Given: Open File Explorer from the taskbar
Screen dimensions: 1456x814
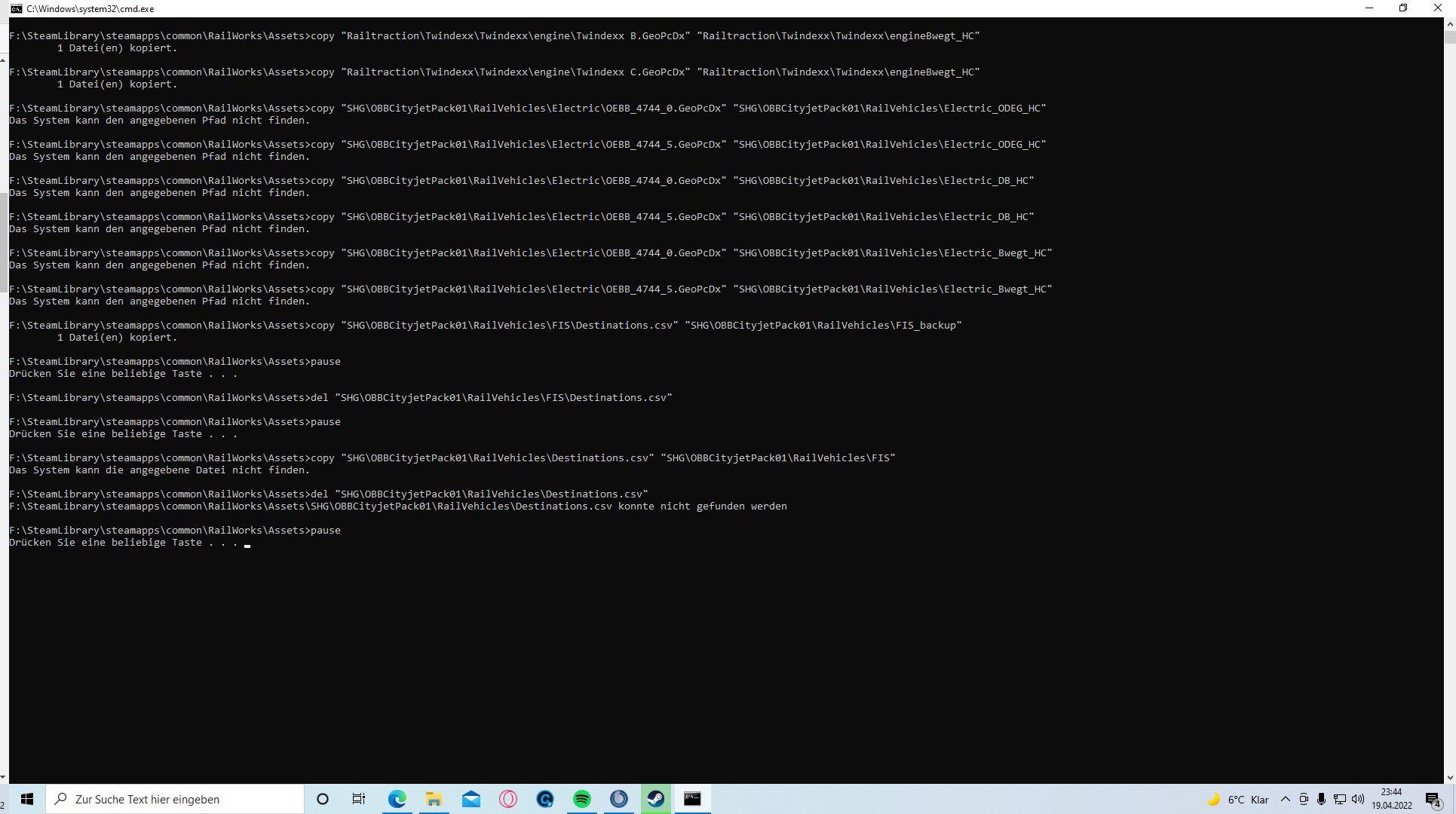Looking at the screenshot, I should 434,799.
